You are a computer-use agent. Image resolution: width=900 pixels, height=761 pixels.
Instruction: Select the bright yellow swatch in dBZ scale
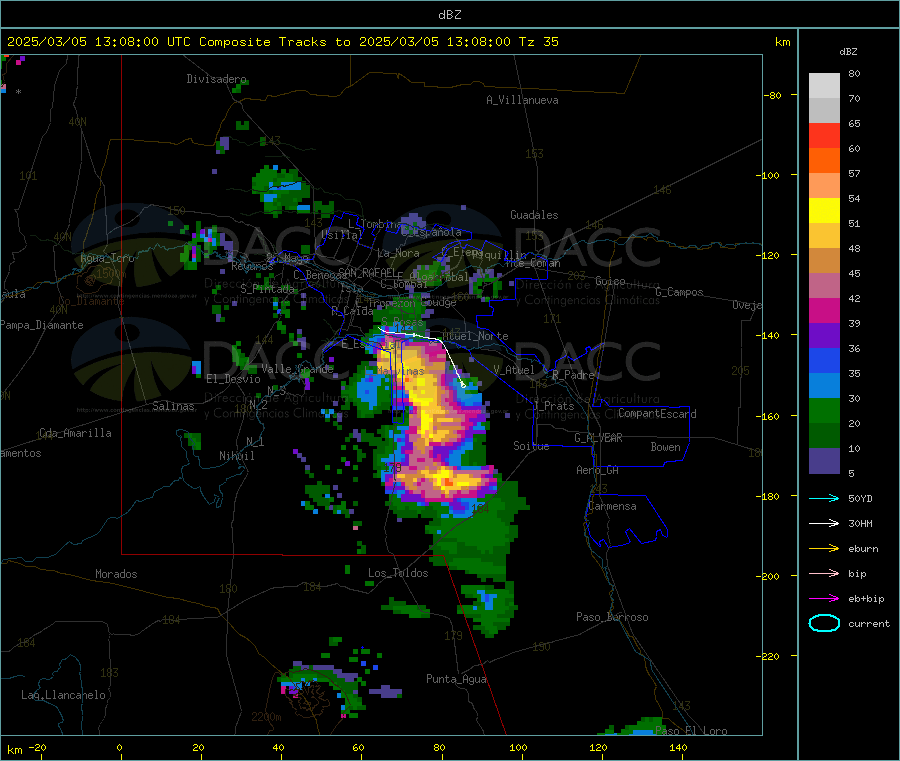824,211
